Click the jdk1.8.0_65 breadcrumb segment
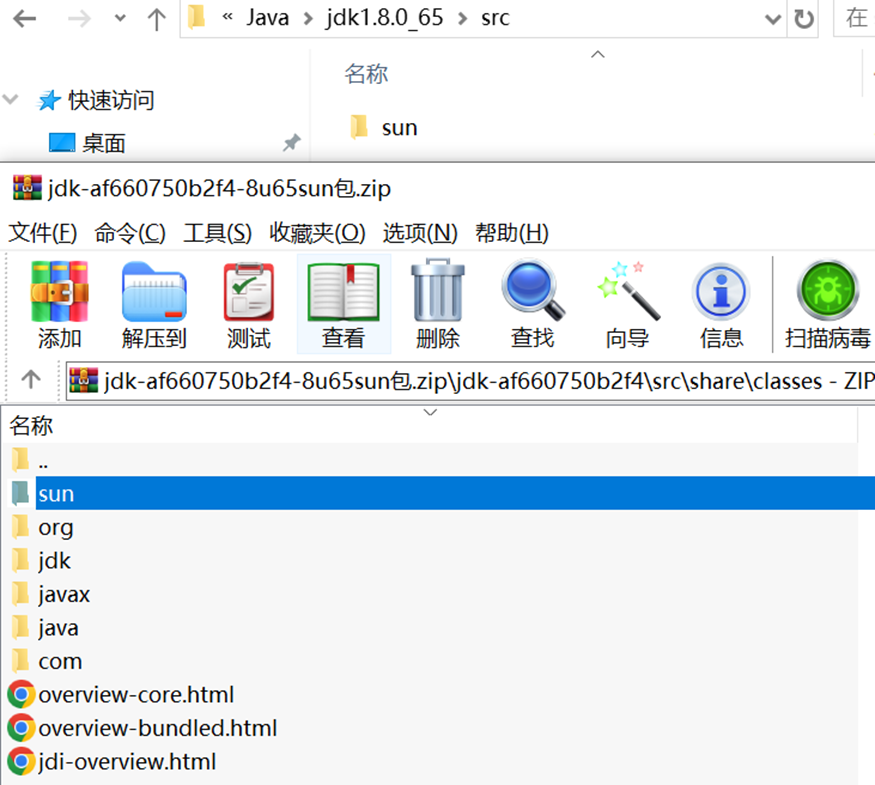 click(x=385, y=18)
